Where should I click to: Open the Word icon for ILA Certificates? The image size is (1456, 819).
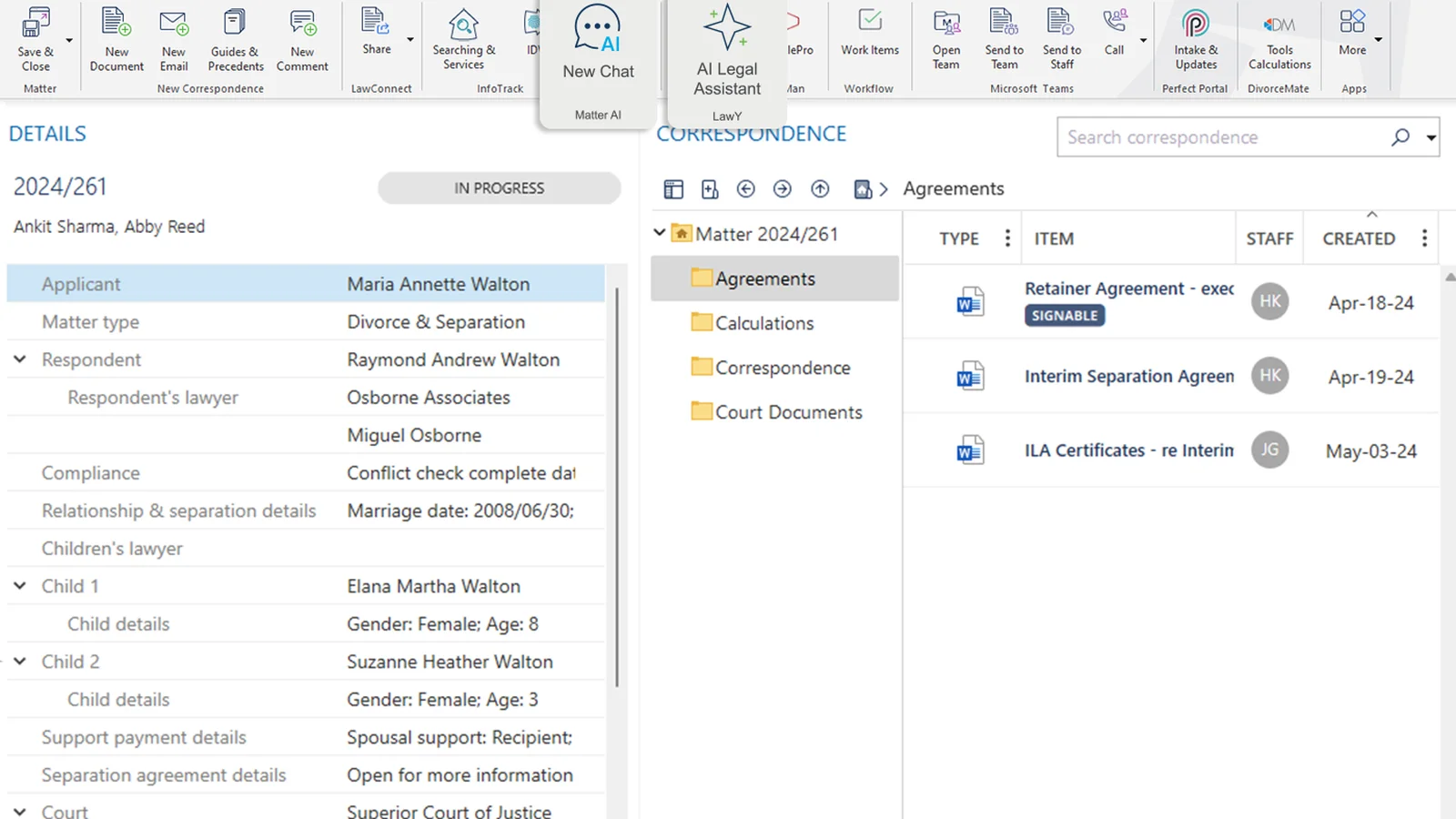[x=970, y=450]
